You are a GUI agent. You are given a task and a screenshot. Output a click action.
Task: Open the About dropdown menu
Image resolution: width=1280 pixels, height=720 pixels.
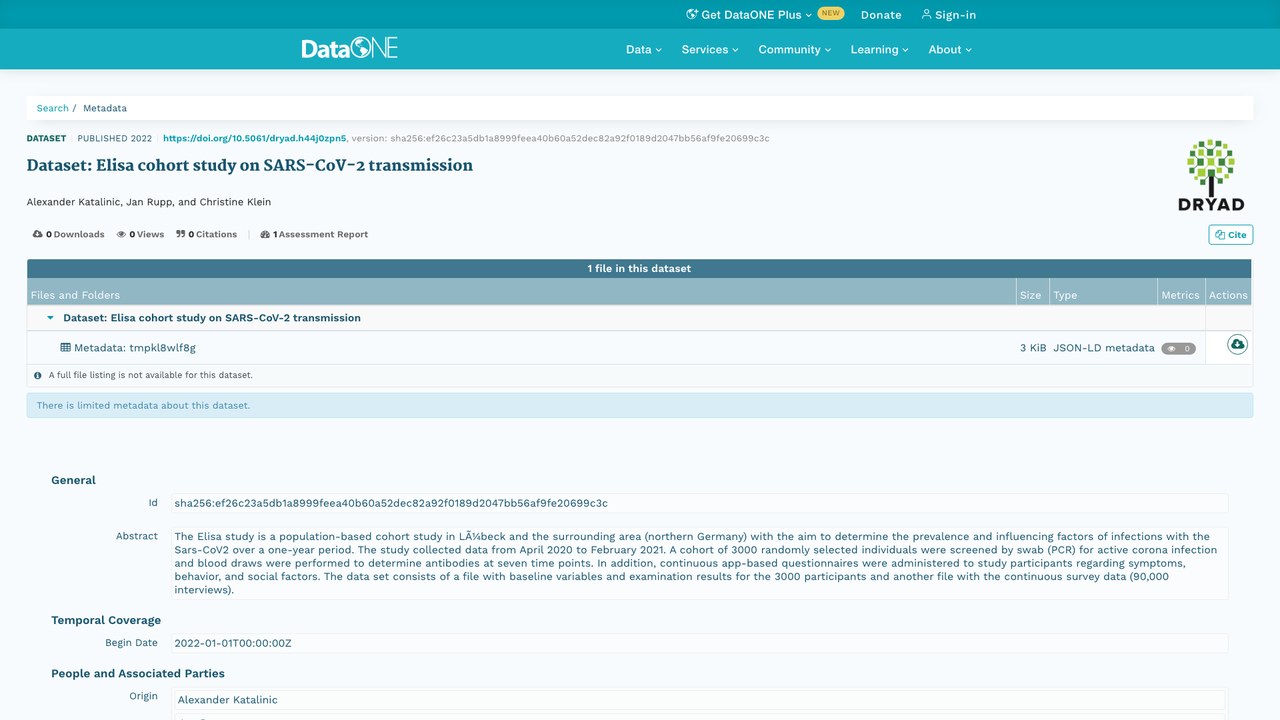(950, 49)
